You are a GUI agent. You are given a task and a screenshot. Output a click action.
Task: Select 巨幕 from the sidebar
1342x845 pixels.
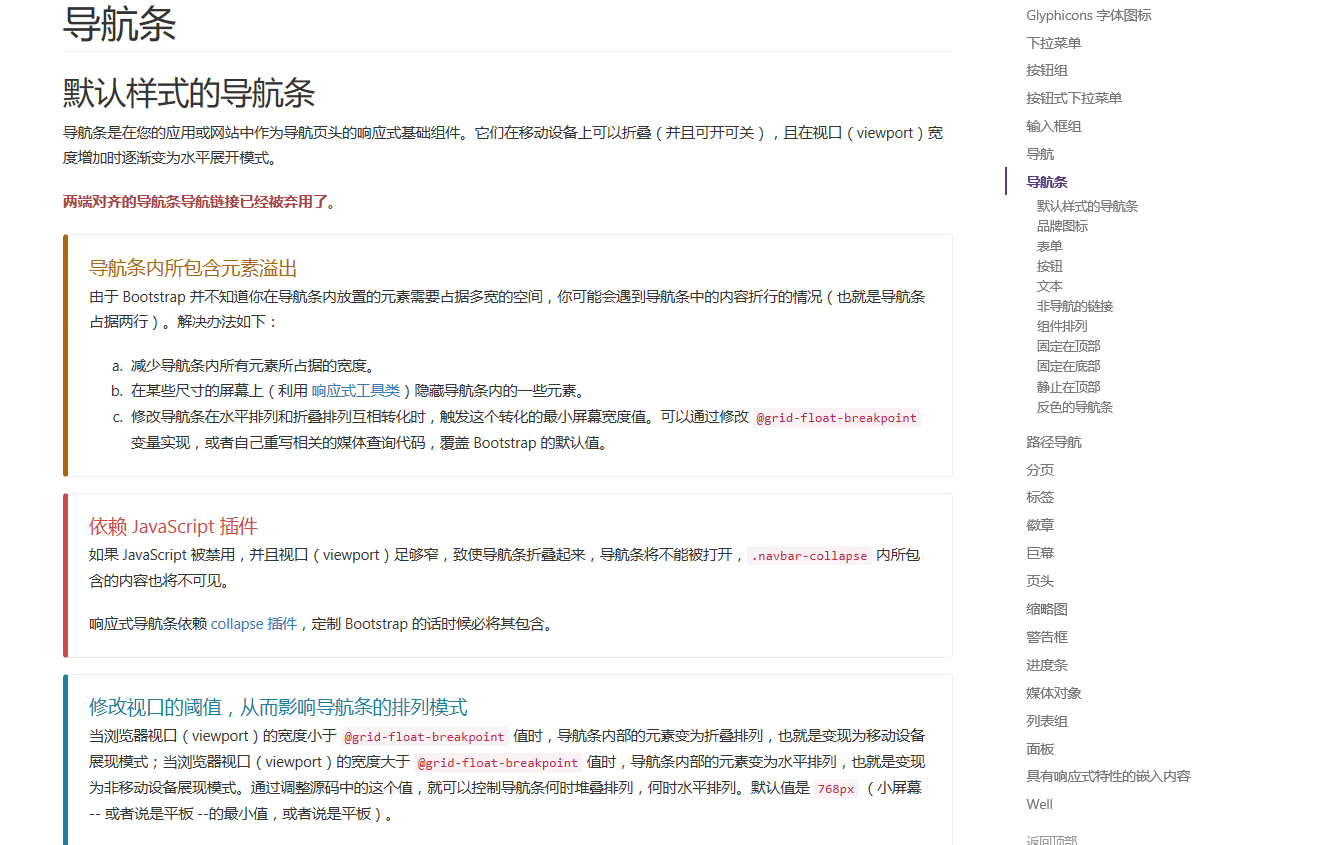pos(1040,552)
